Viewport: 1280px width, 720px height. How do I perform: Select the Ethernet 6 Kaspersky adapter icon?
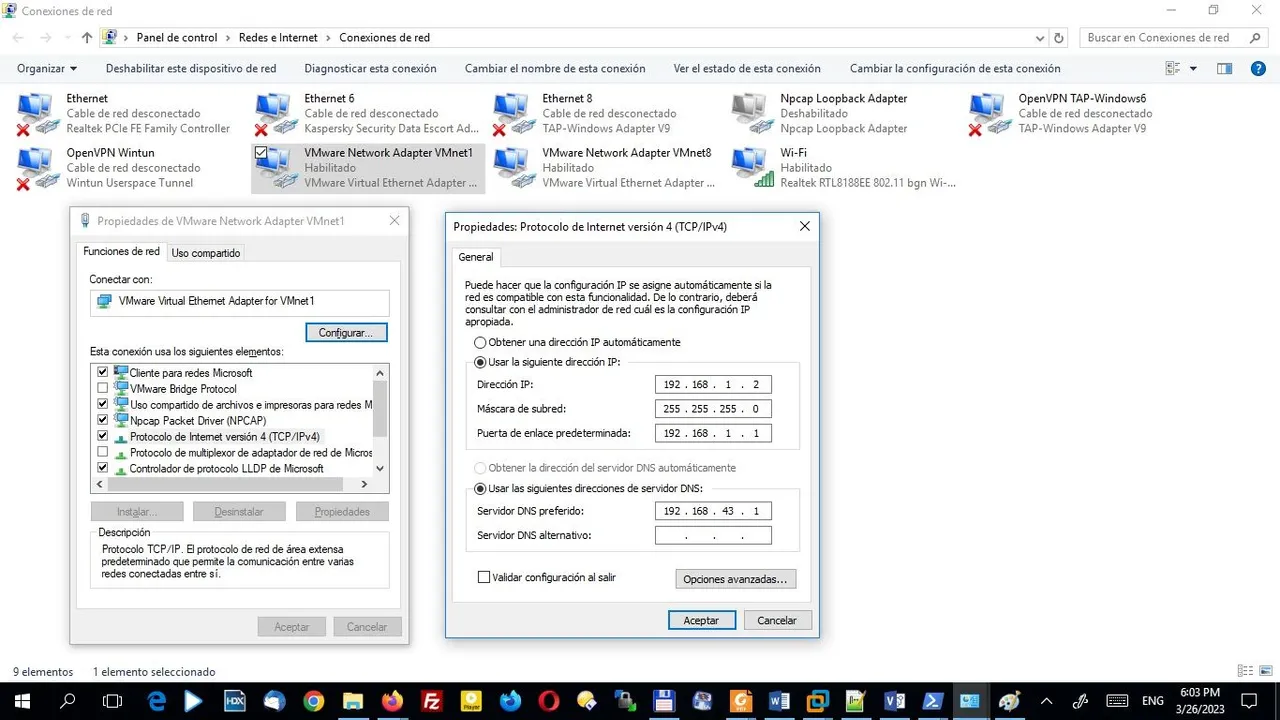tap(276, 114)
